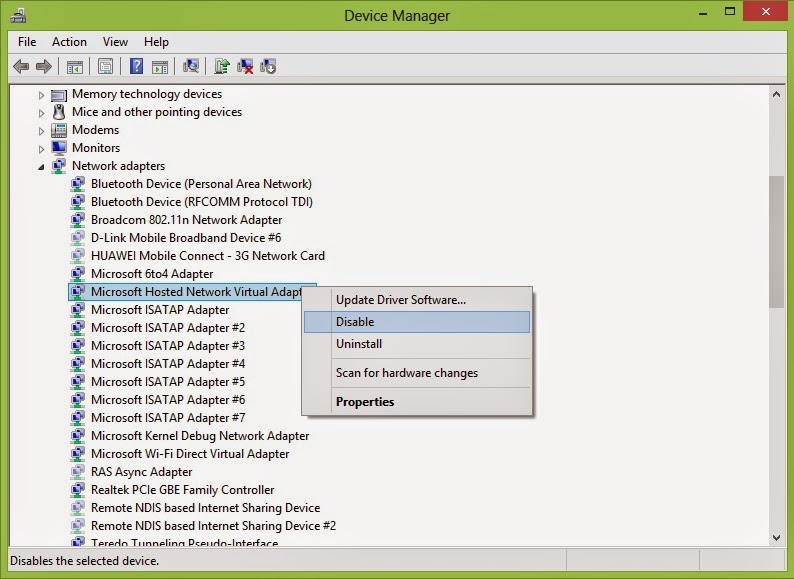Select Microsoft ISATAP Adapter #3

point(168,346)
